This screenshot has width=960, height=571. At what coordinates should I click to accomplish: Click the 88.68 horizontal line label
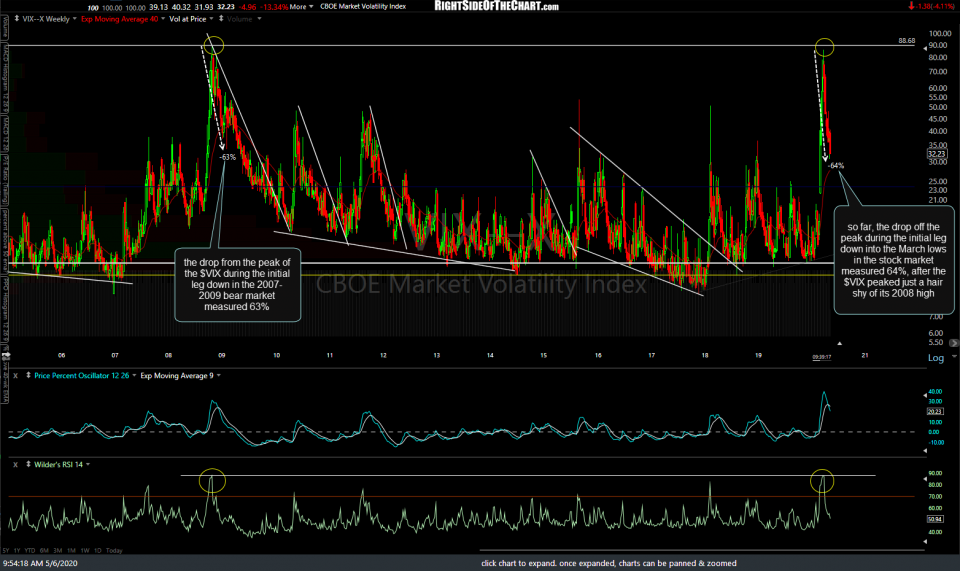pos(907,41)
